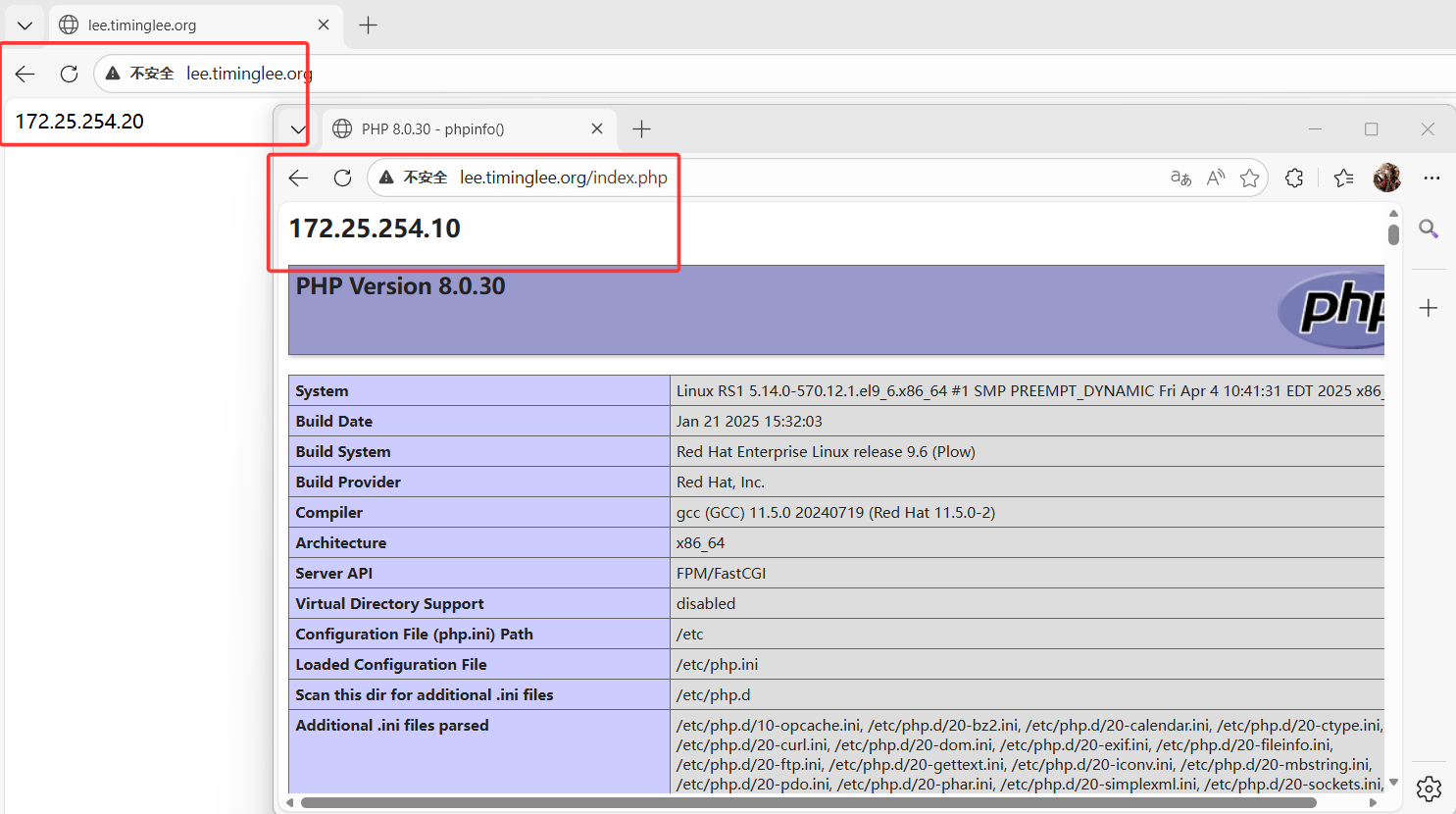Select the PHP 8.0.30 - phpinfo() tab

469,129
